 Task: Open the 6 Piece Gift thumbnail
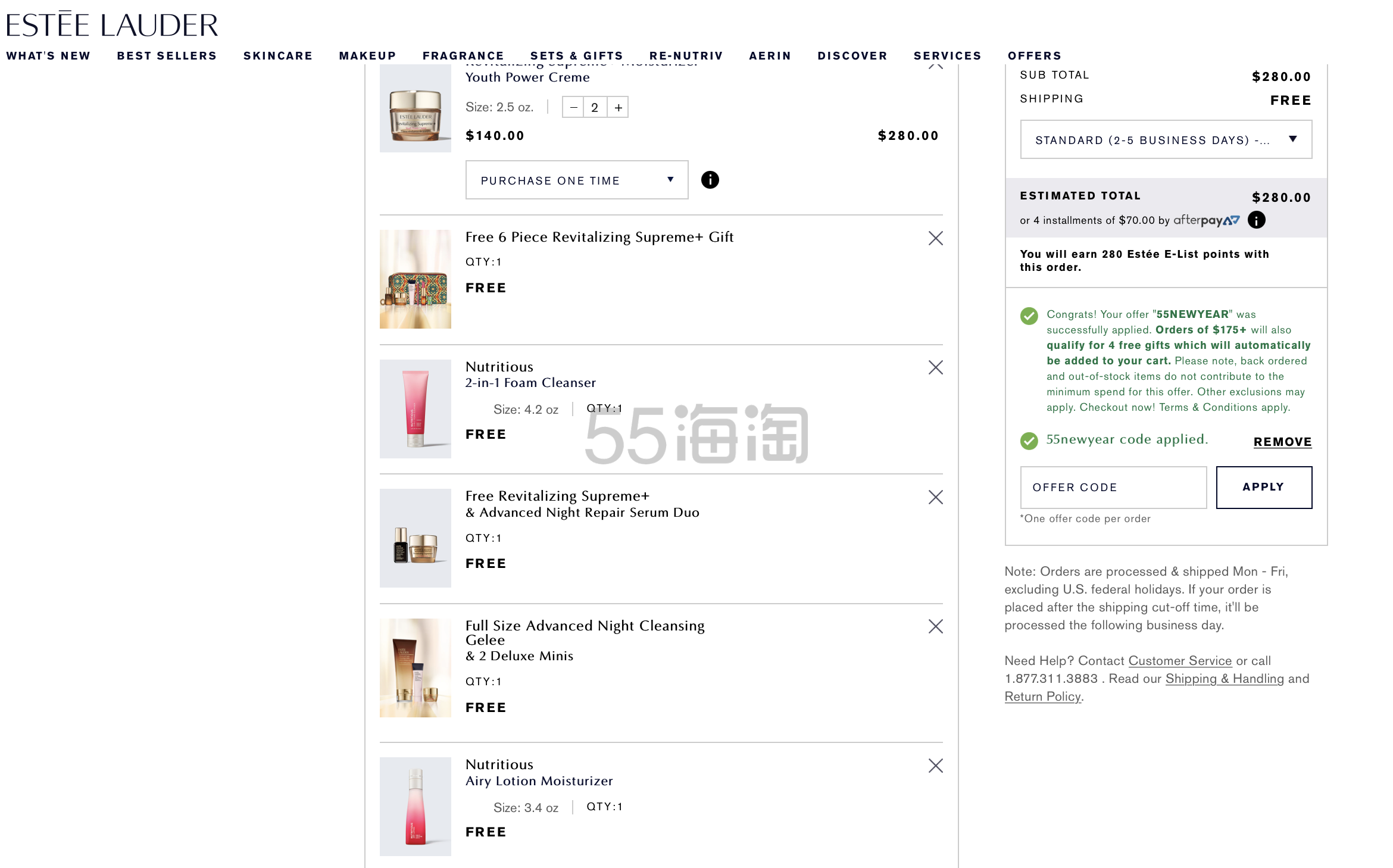[415, 279]
